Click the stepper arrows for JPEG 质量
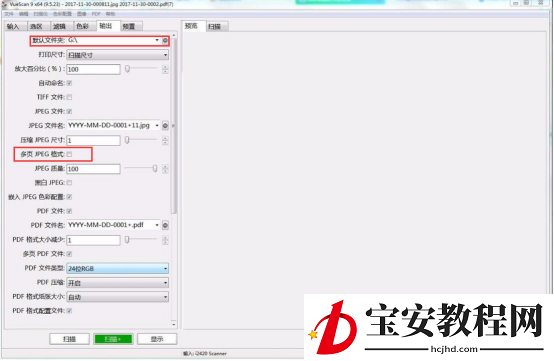Image resolution: width=554 pixels, height=361 pixels. (x=165, y=169)
